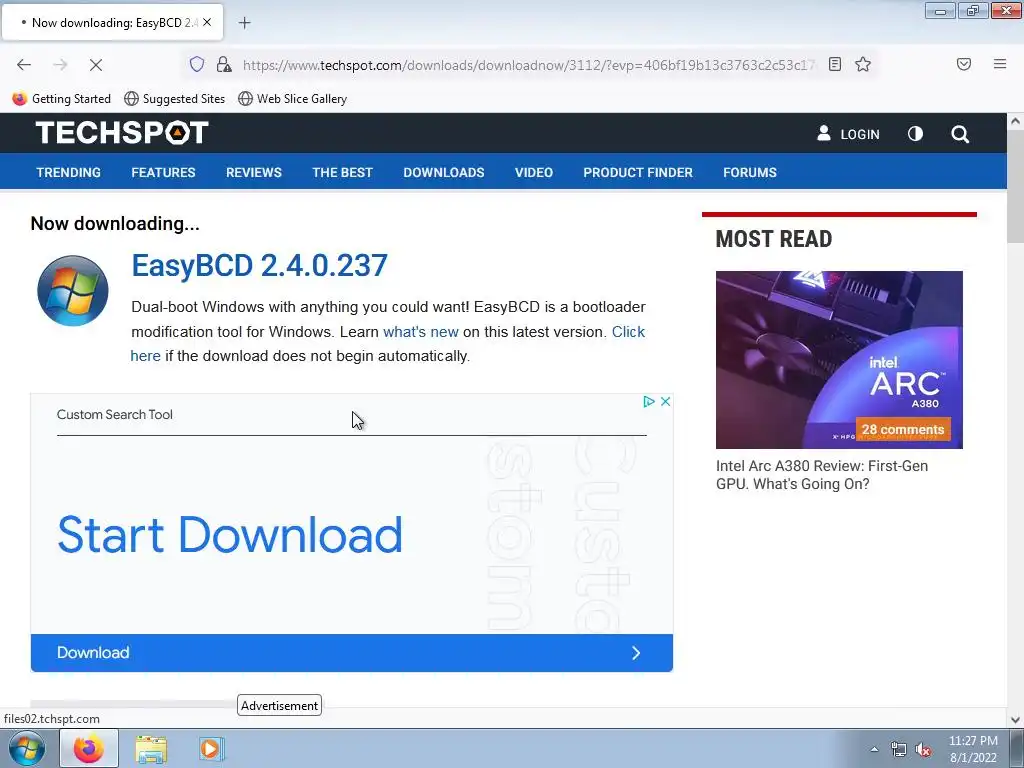Open the DOWNLOADS menu item
This screenshot has height=768, width=1024.
443,172
